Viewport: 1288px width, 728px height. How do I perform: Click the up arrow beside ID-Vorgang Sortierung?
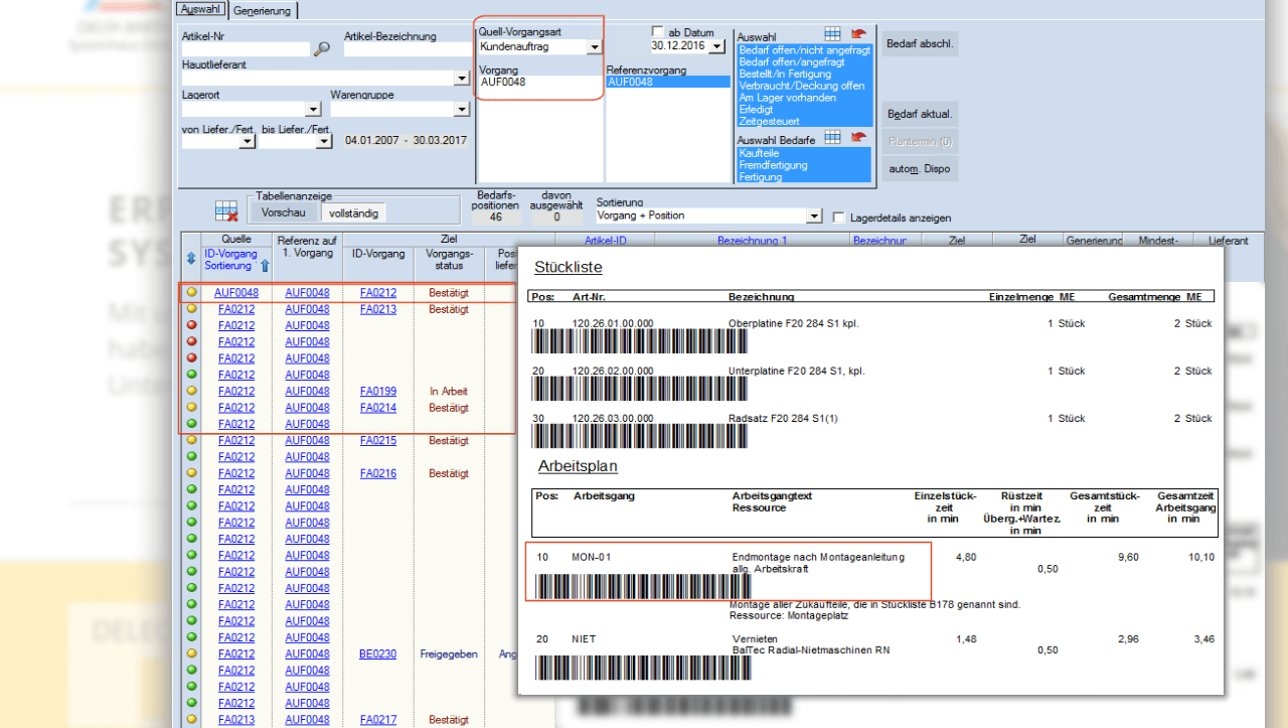[265, 266]
